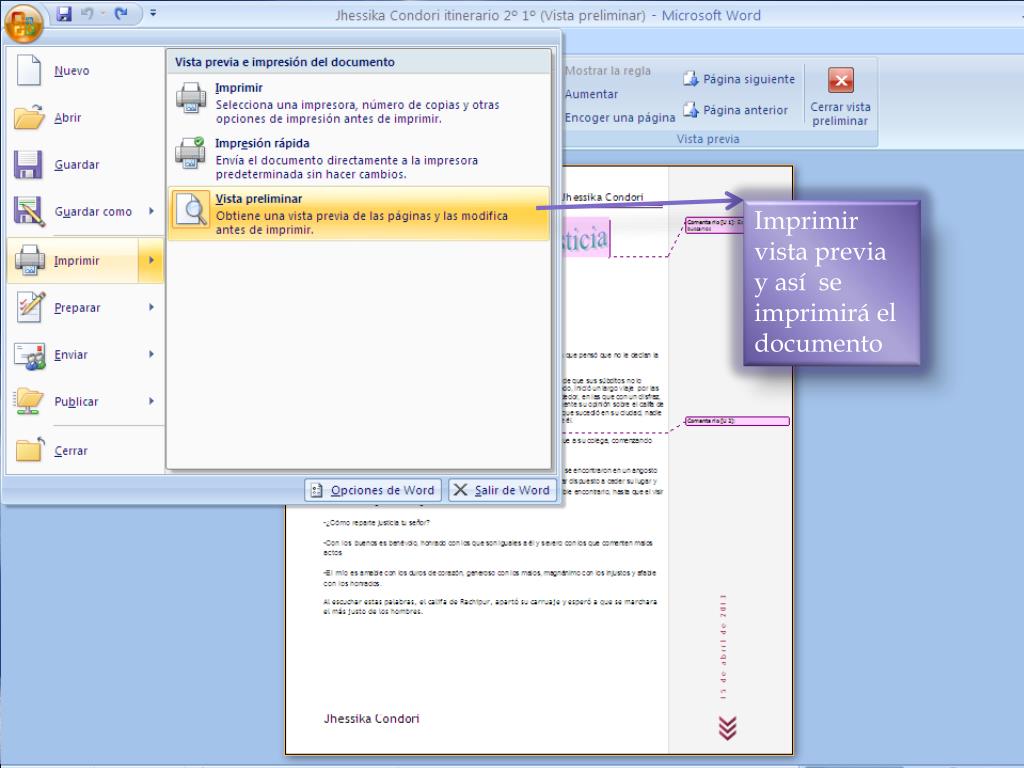This screenshot has width=1024, height=768.
Task: Click the Salir de Word button label
Action: [x=512, y=490]
